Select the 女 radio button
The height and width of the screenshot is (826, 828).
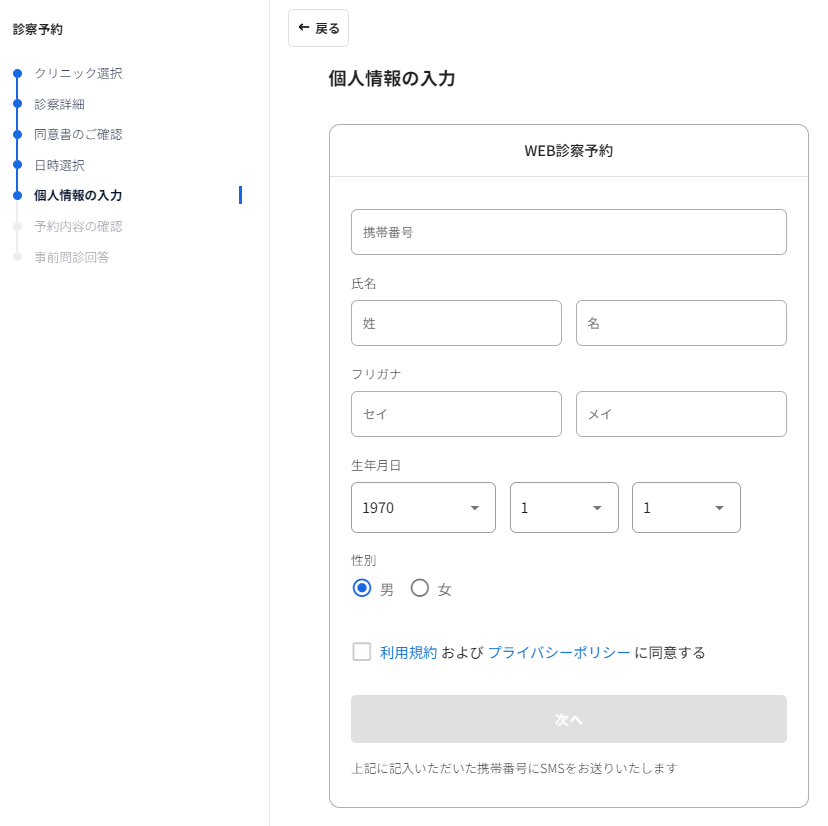[x=420, y=588]
